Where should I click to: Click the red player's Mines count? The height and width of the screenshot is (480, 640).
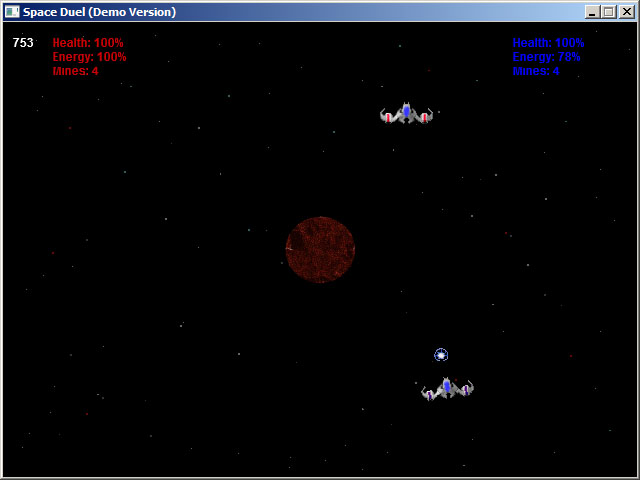(x=75, y=71)
